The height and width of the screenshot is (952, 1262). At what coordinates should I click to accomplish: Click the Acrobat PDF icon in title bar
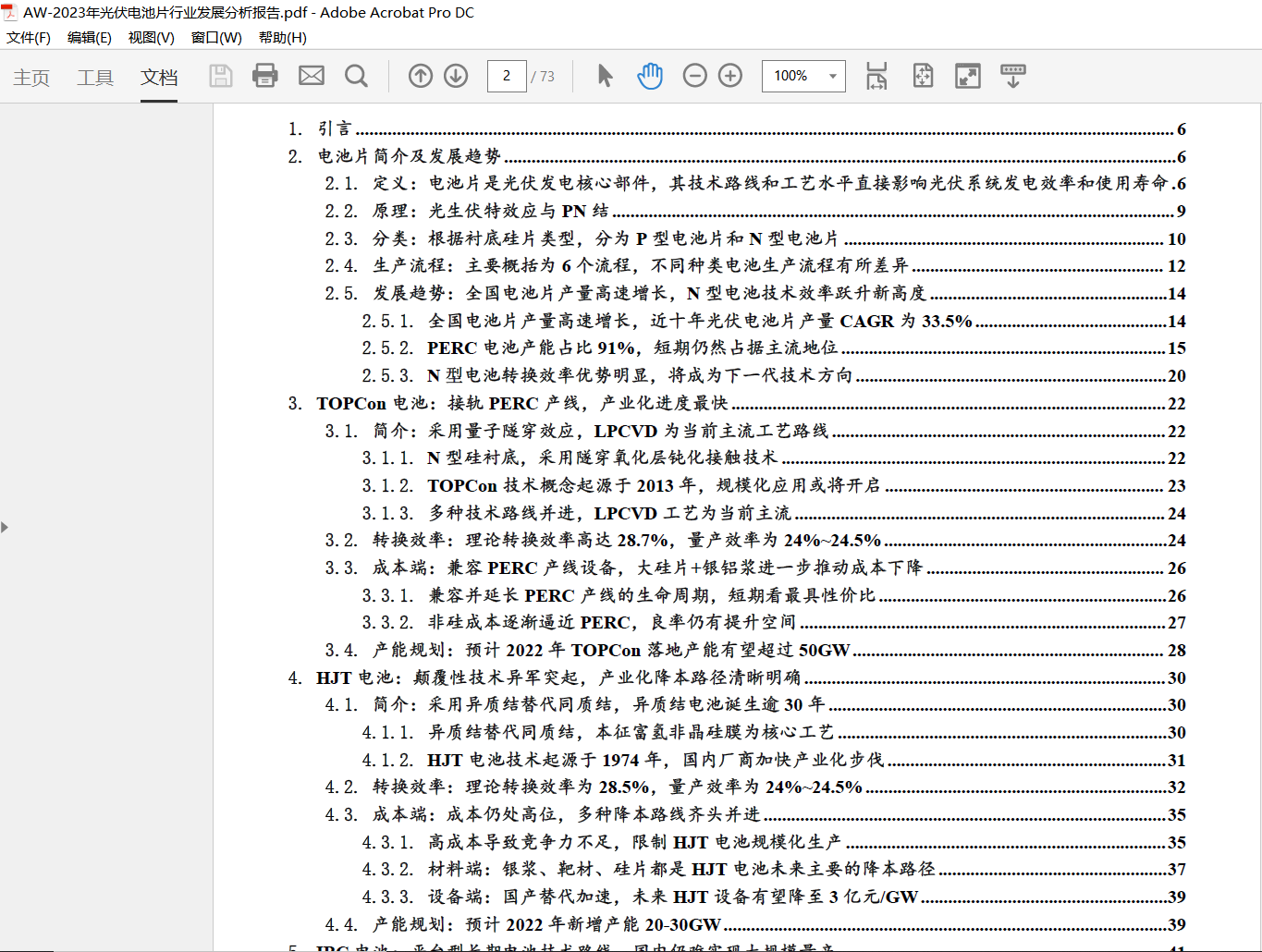click(x=9, y=12)
